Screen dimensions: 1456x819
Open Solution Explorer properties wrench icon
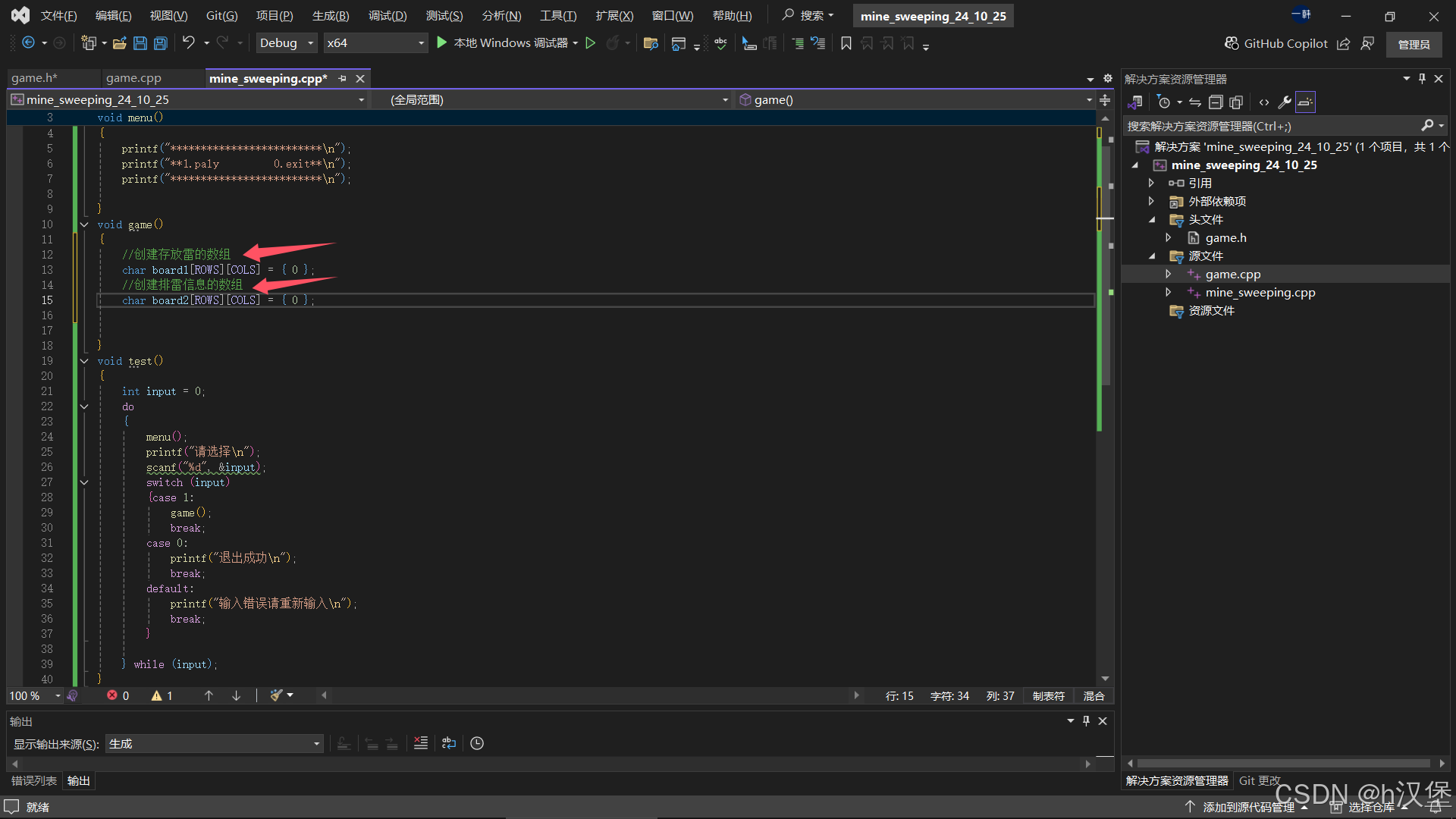pos(1284,102)
